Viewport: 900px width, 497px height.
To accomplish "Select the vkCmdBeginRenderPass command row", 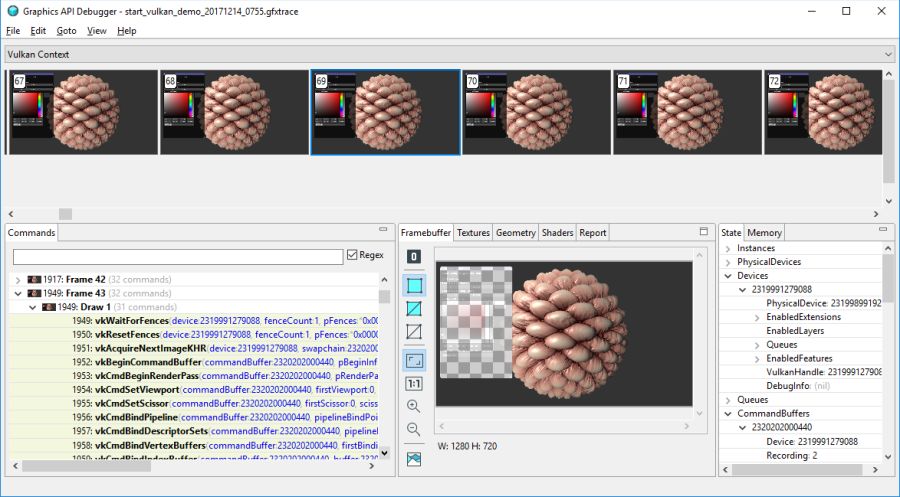I will click(x=195, y=376).
